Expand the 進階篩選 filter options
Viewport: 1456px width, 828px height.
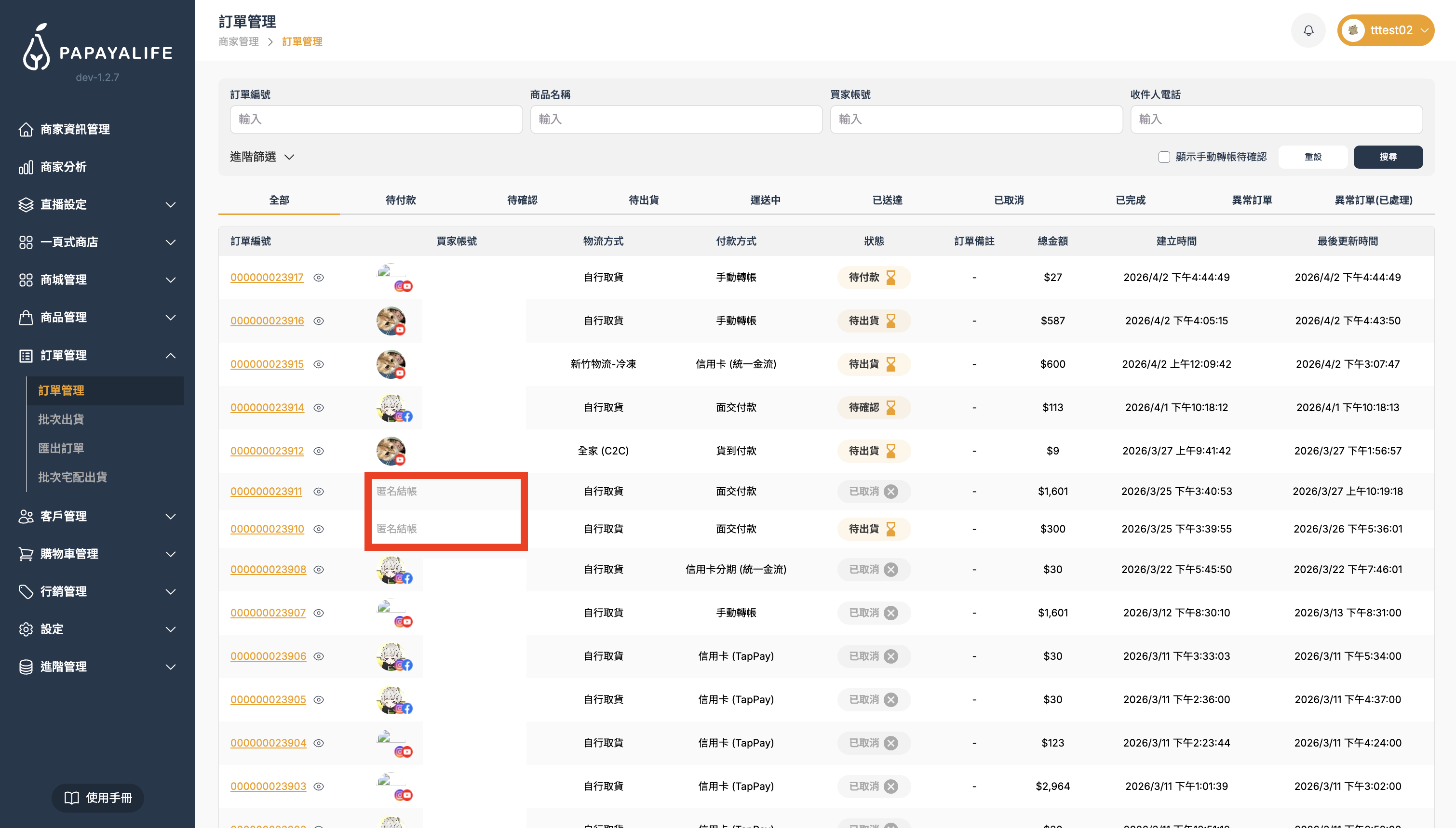pyautogui.click(x=262, y=157)
